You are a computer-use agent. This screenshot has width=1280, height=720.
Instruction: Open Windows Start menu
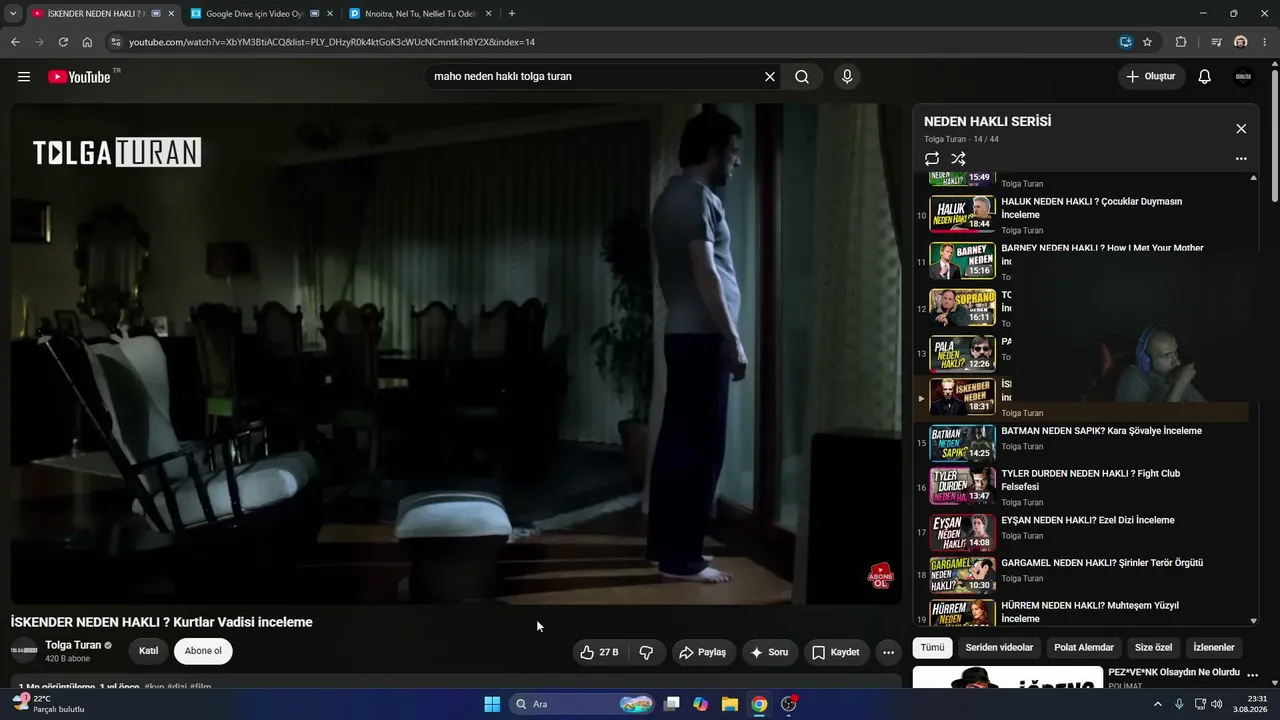[x=492, y=704]
